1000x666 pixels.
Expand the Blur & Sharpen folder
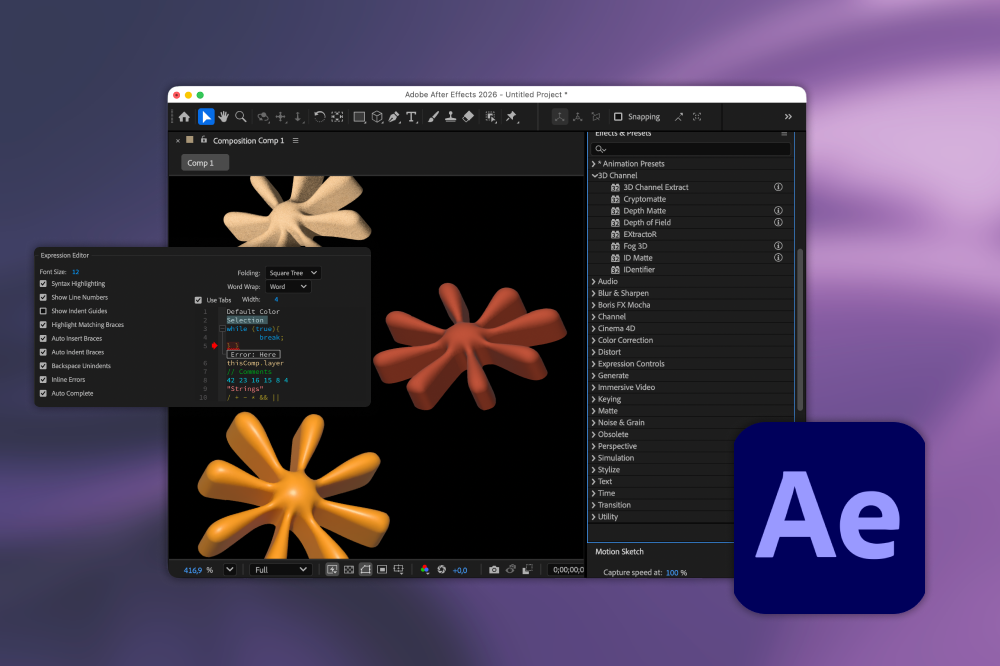(x=594, y=293)
